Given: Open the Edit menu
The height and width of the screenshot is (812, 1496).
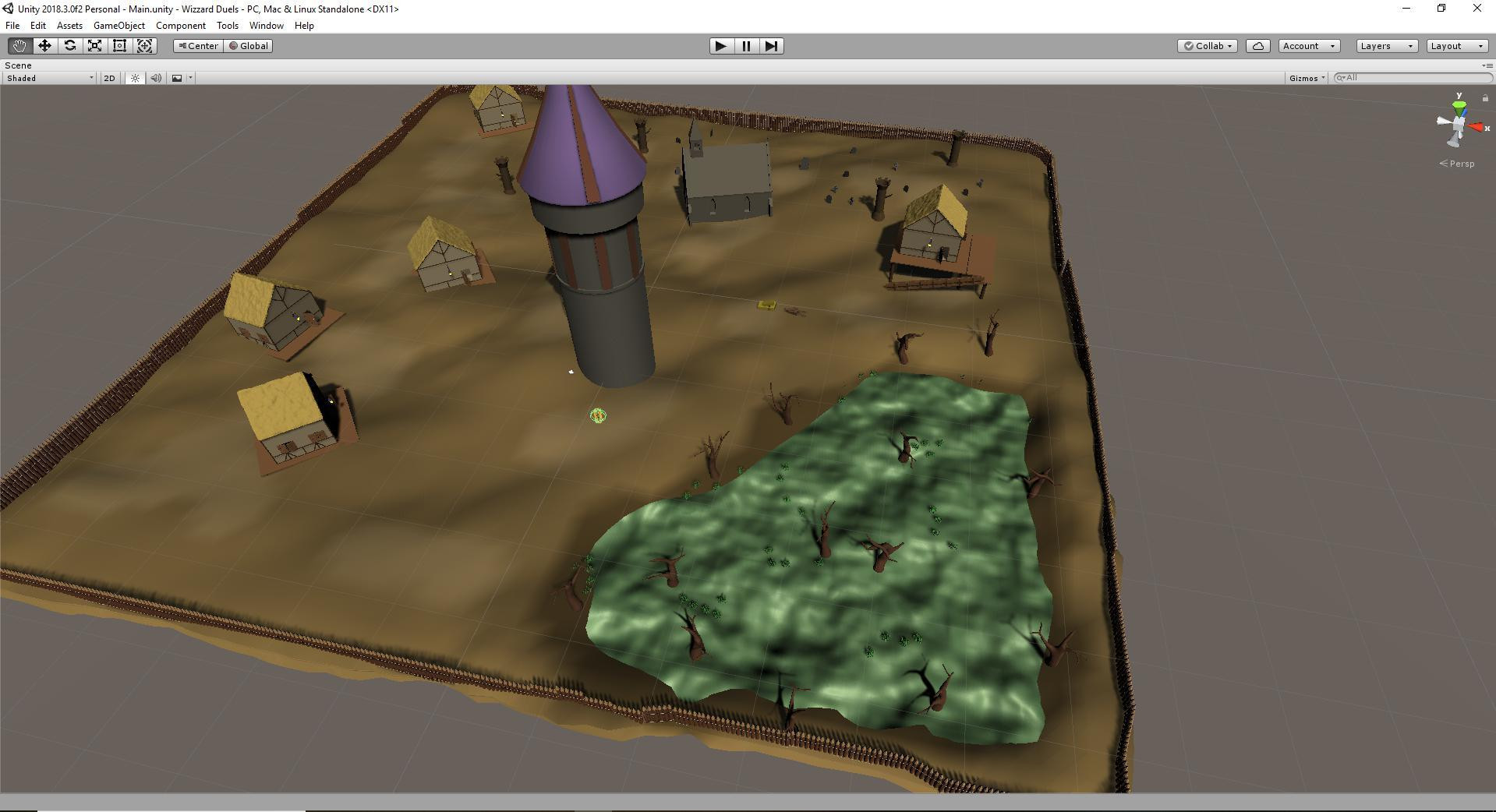Looking at the screenshot, I should (x=37, y=26).
